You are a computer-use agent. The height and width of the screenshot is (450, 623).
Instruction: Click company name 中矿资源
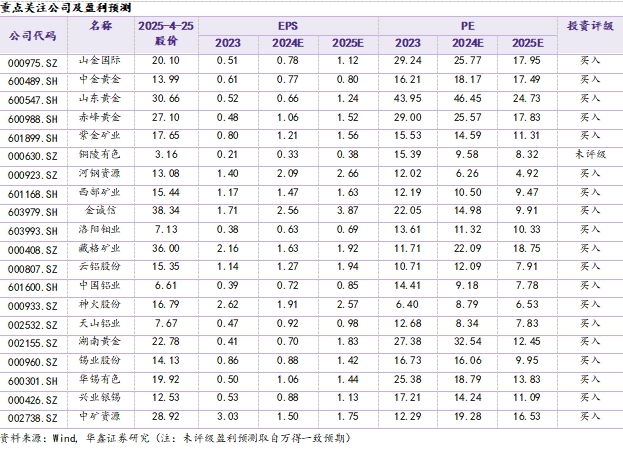point(100,416)
